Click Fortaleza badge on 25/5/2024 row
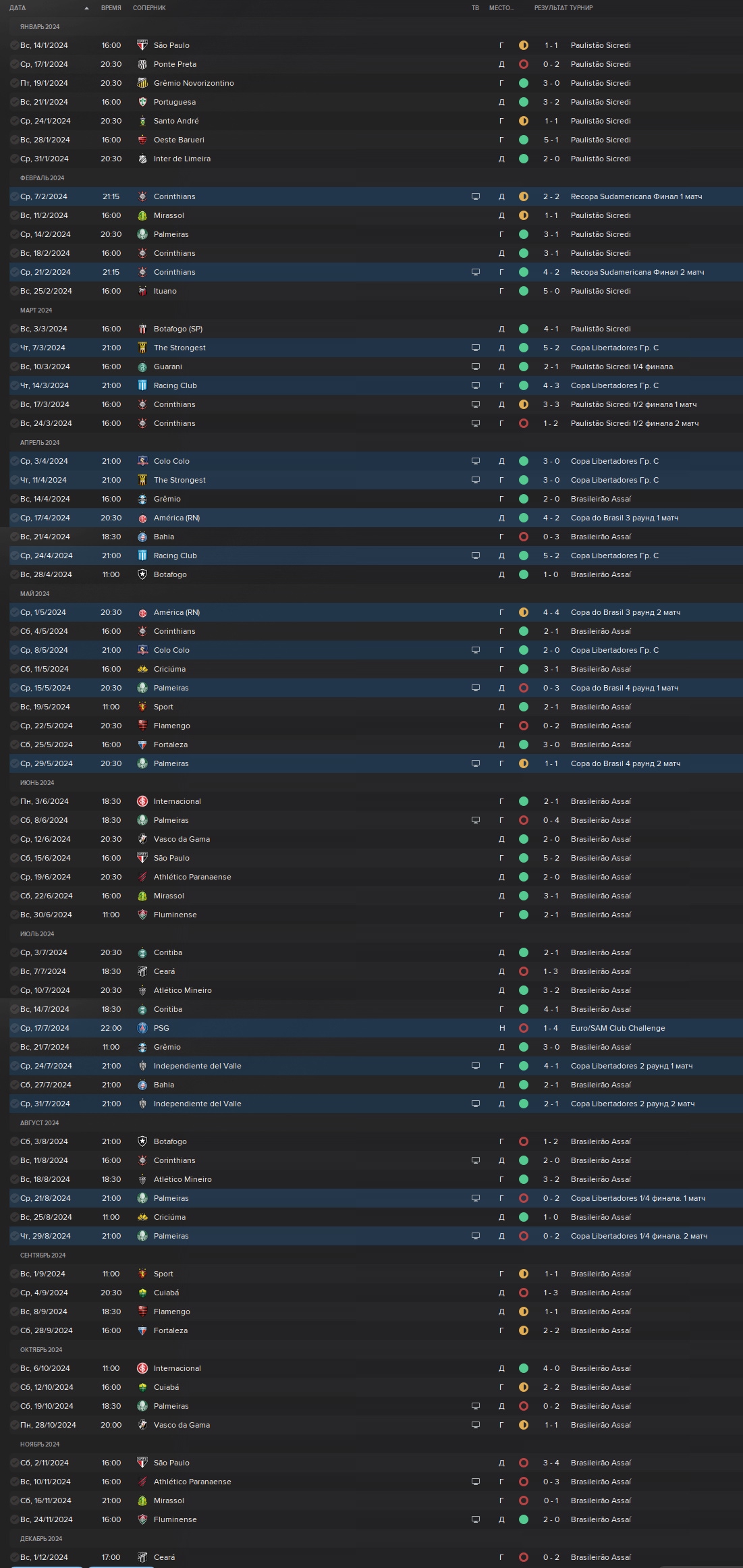743x1568 pixels. (142, 745)
